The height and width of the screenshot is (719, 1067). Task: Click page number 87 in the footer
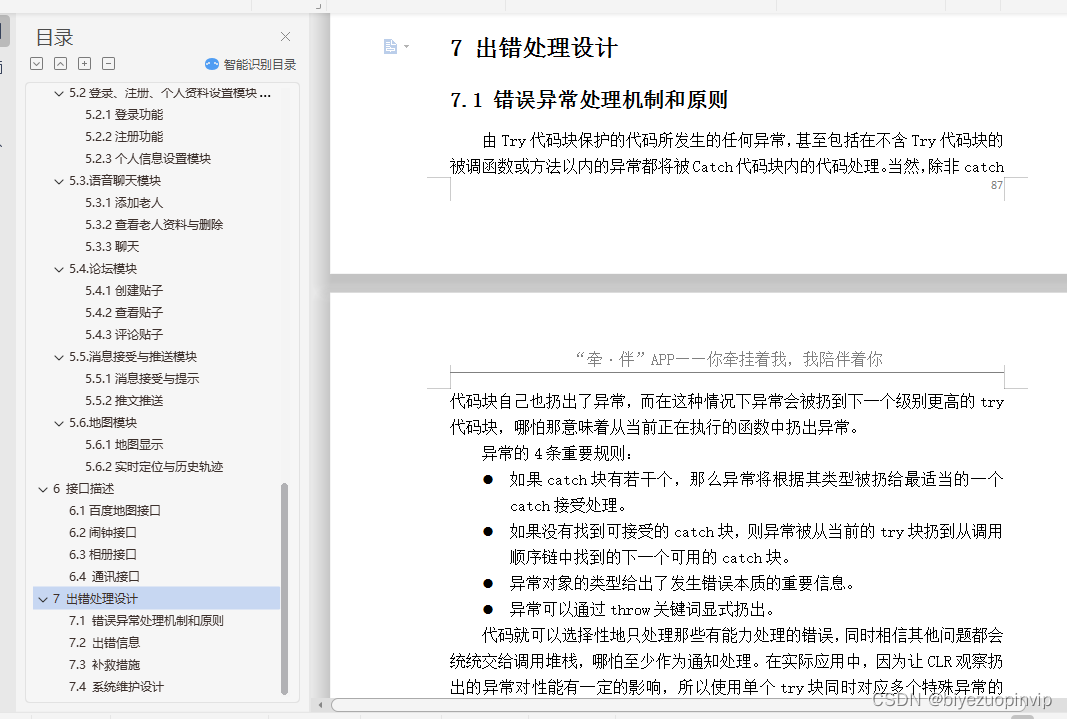pyautogui.click(x=997, y=185)
